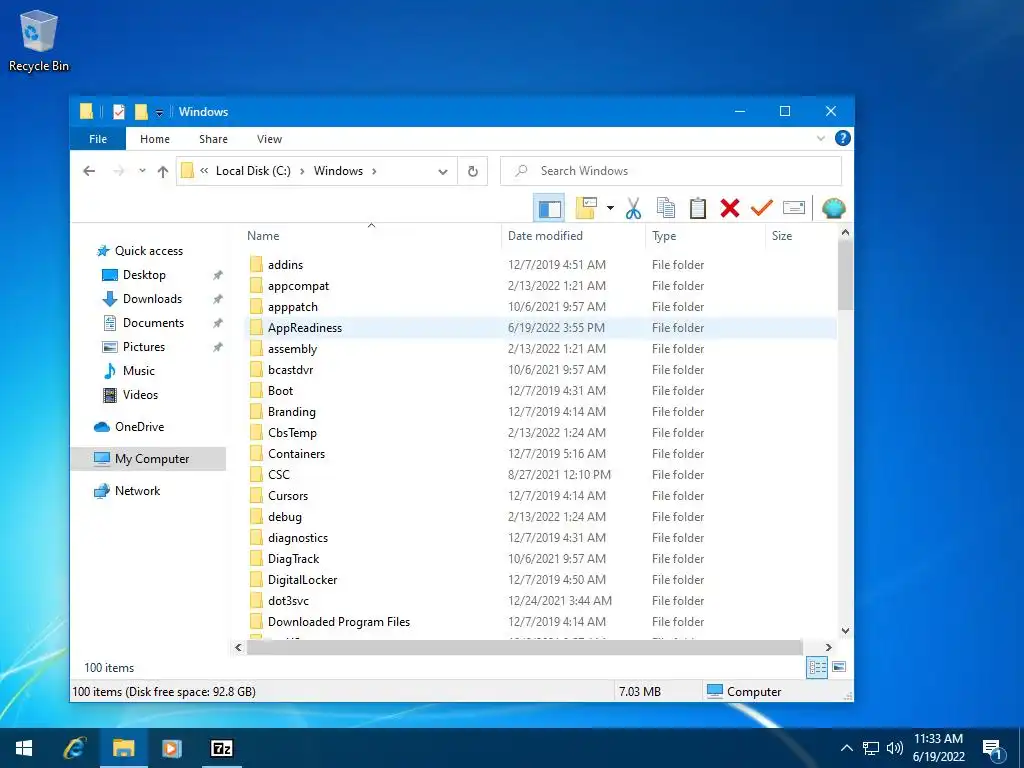
Task: Open Quick Access Toolbar customize dropdown
Action: point(159,113)
